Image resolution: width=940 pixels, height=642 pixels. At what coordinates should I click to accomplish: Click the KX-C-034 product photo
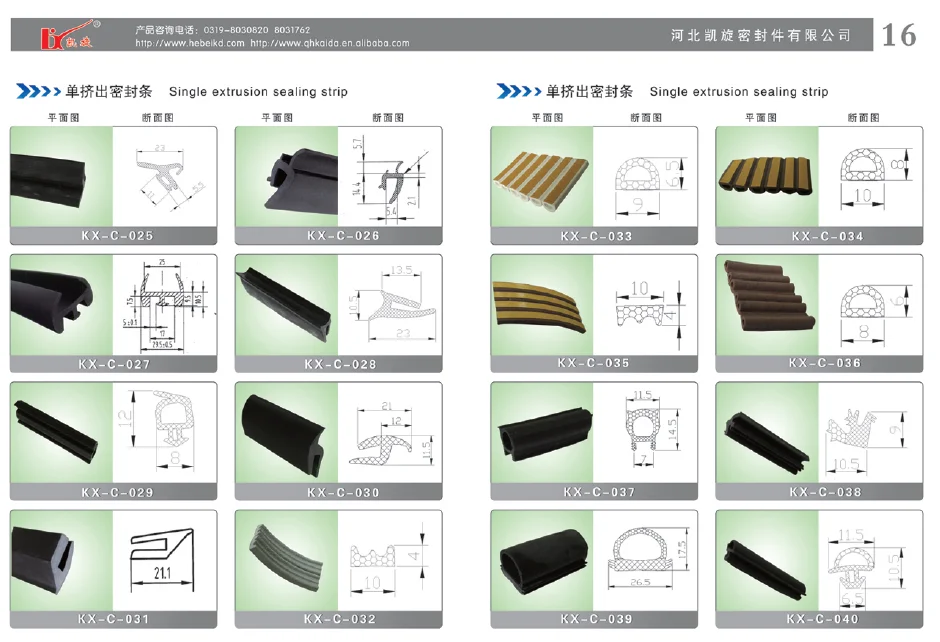[767, 177]
